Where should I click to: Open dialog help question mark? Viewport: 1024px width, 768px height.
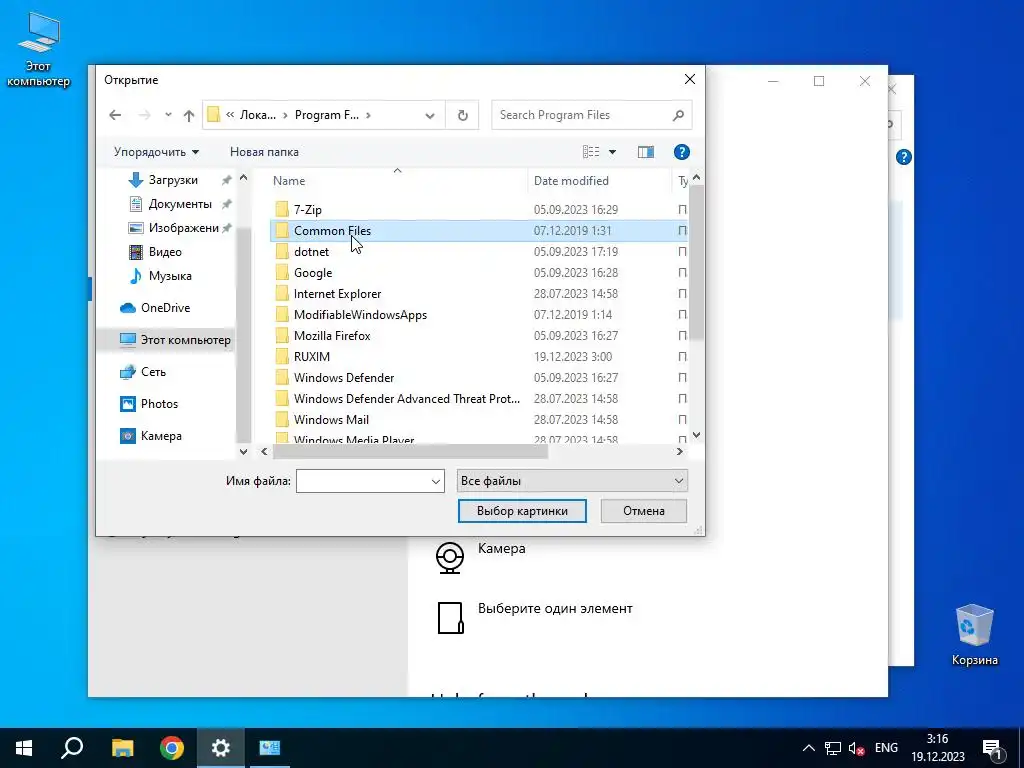[x=681, y=152]
